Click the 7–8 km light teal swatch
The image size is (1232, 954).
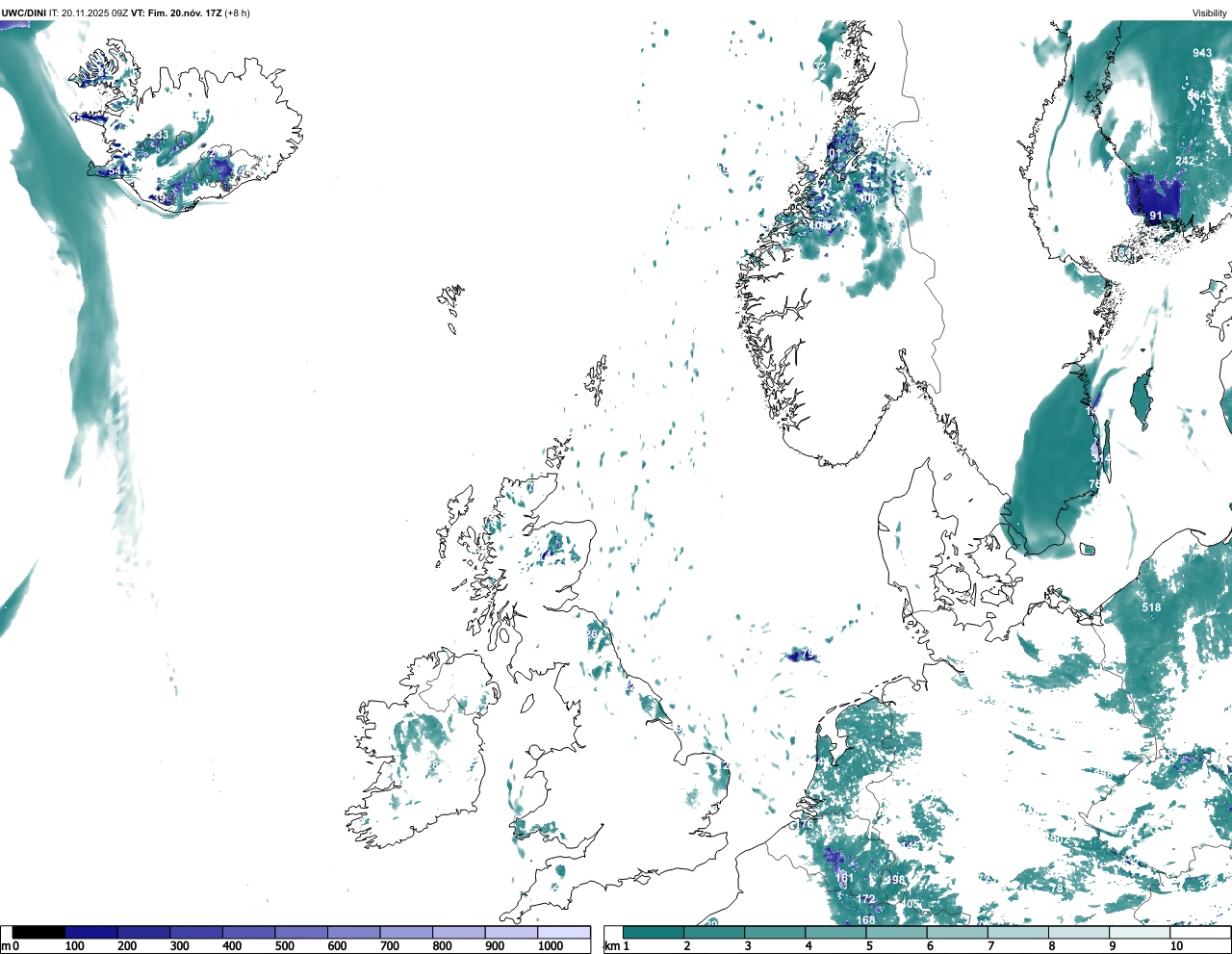tap(1018, 933)
